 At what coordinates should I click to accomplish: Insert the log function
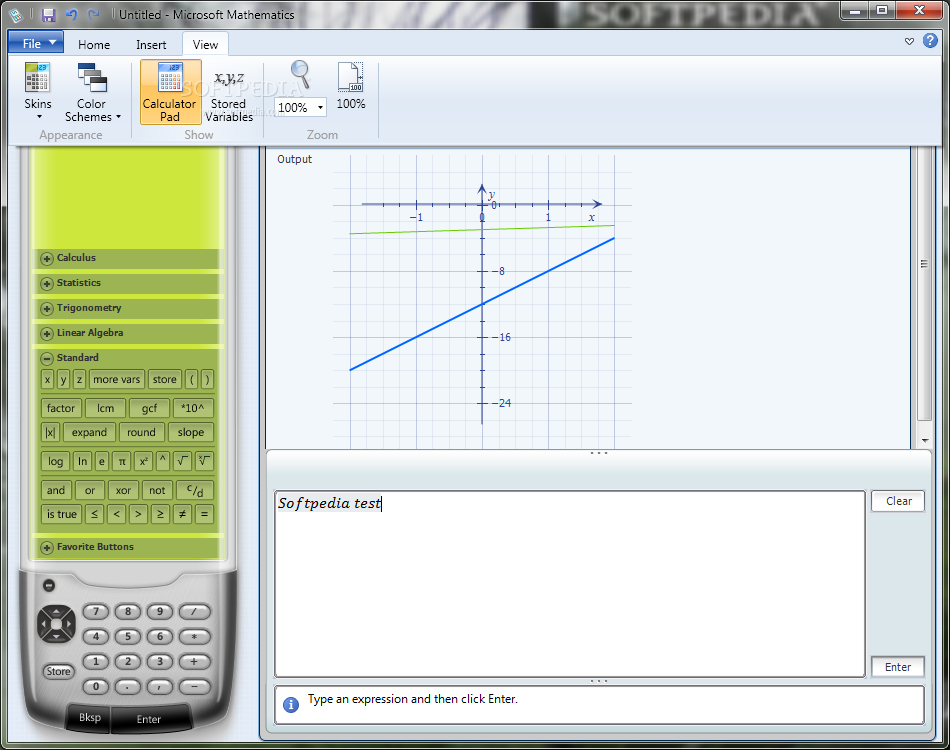(55, 462)
